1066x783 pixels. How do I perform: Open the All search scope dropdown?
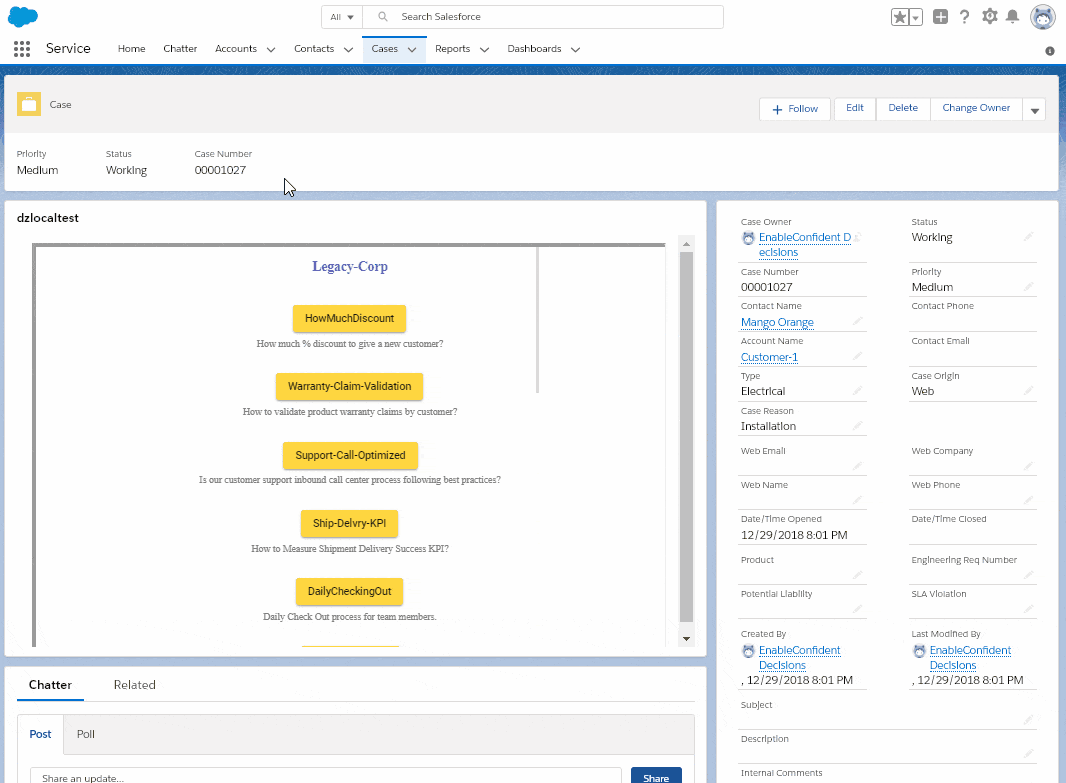pos(341,16)
